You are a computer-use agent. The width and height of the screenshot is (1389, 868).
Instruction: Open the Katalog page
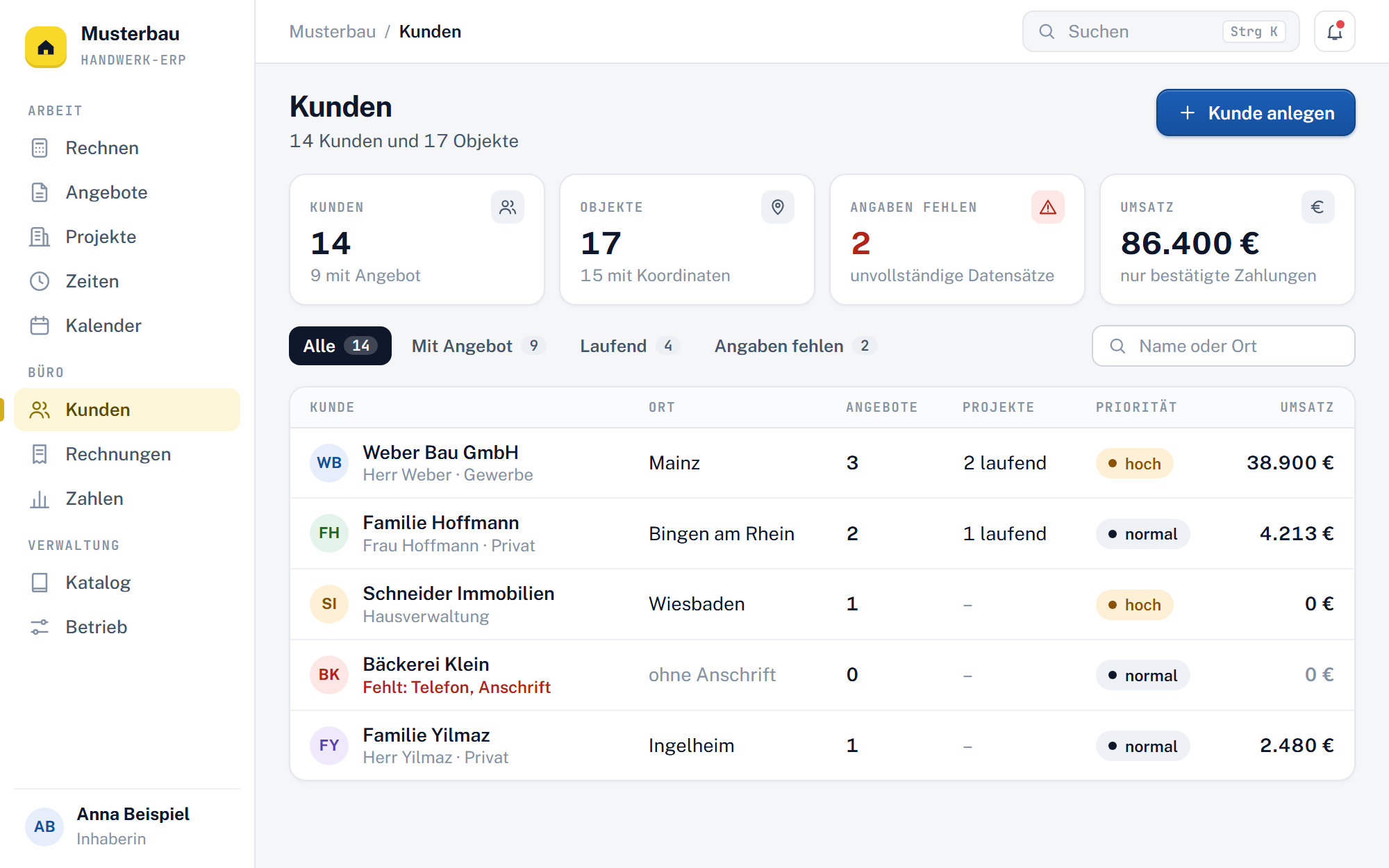pyautogui.click(x=127, y=583)
